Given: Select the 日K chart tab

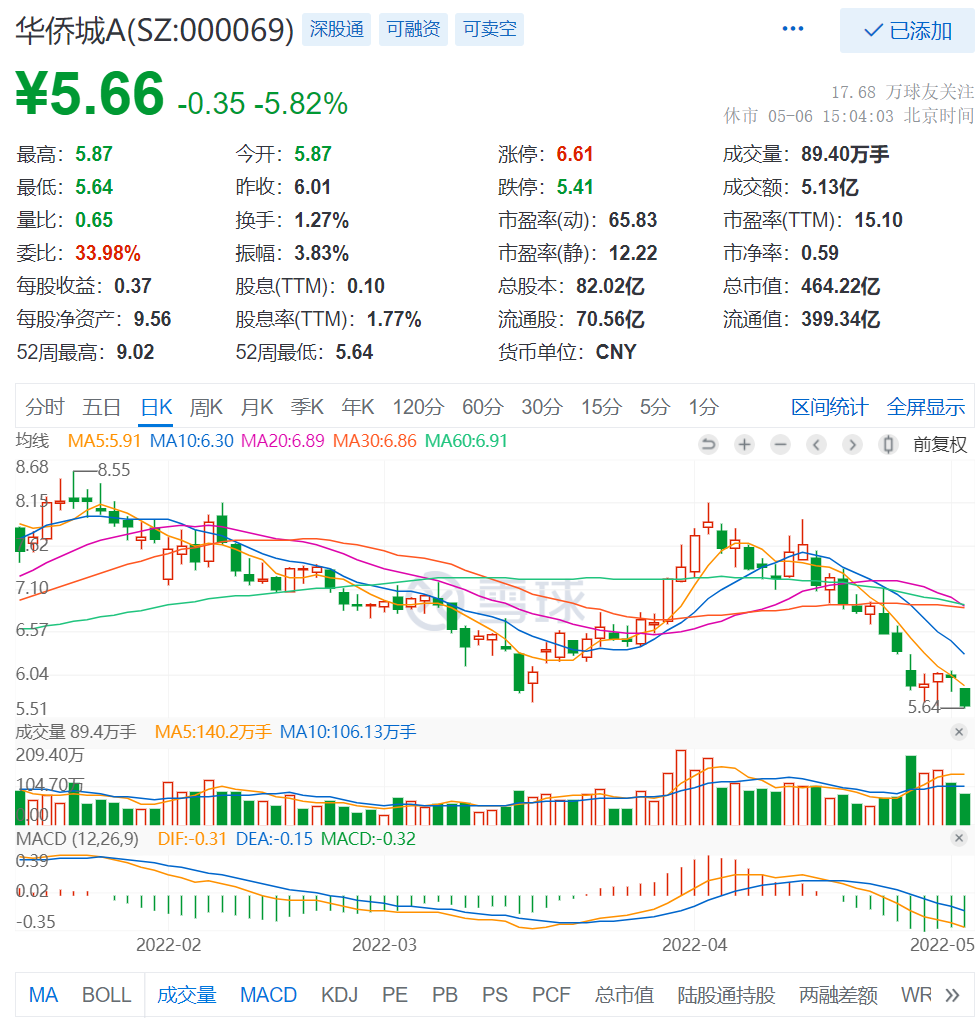Looking at the screenshot, I should pos(156,407).
